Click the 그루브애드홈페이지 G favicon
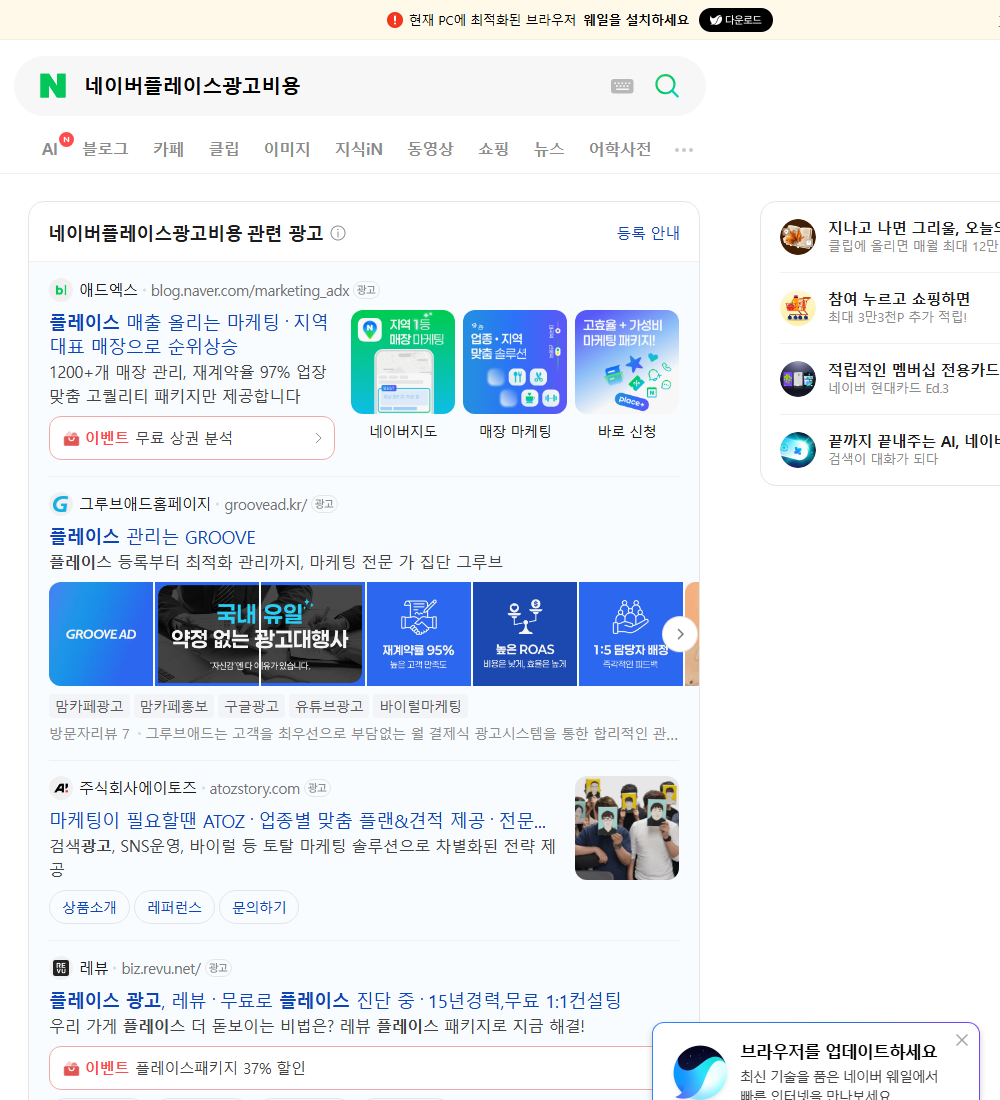This screenshot has width=1000, height=1100. pos(61,504)
